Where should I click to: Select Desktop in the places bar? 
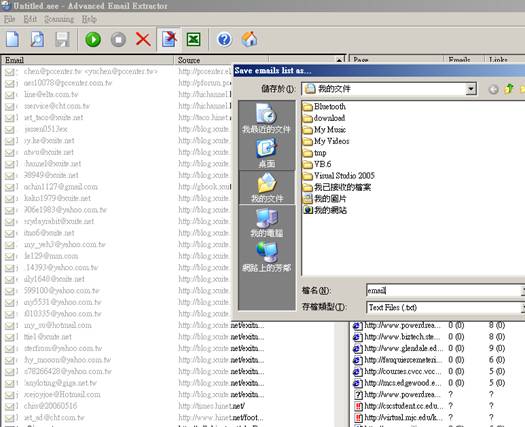(x=267, y=153)
